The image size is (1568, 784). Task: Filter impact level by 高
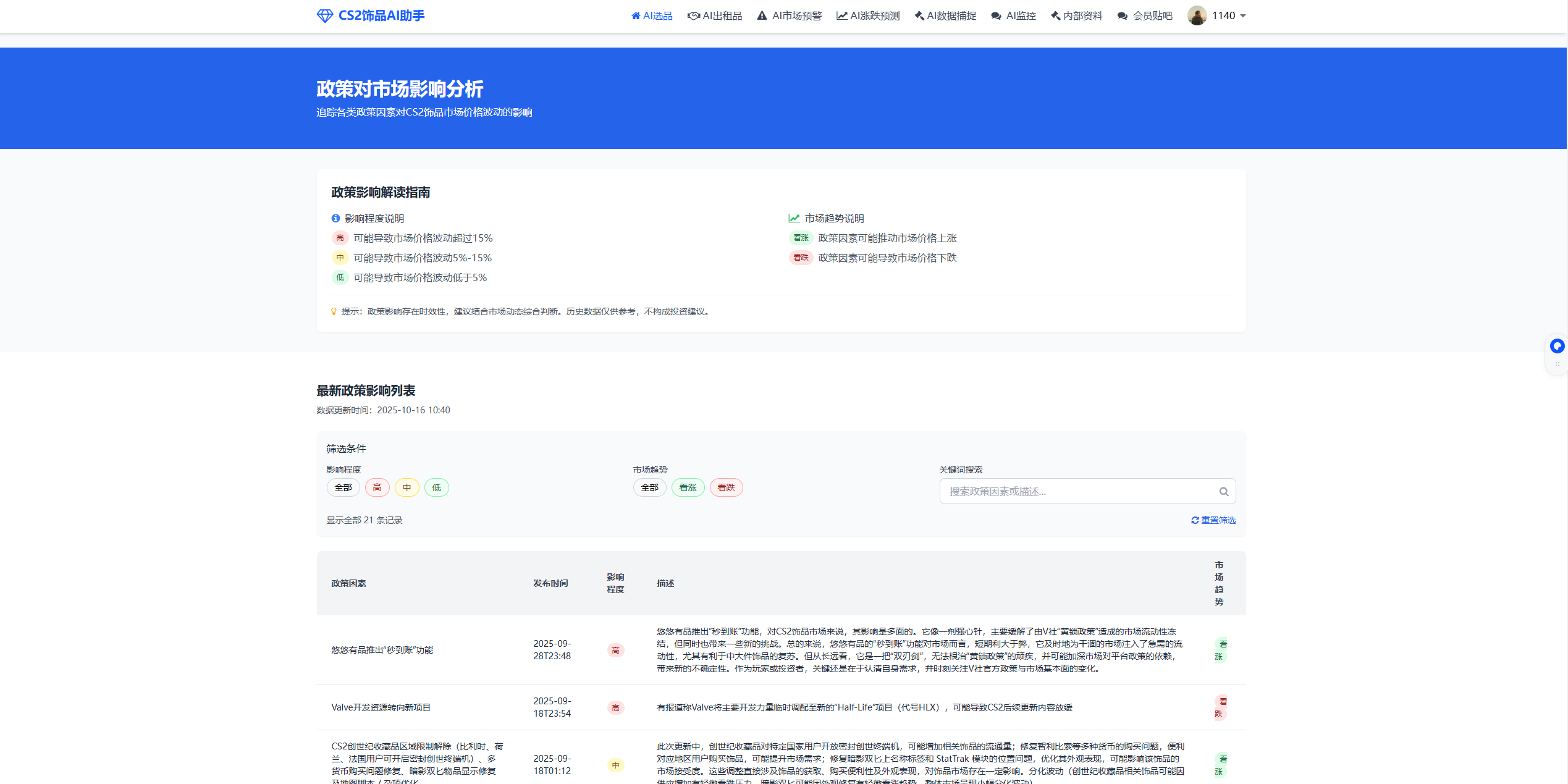tap(377, 487)
